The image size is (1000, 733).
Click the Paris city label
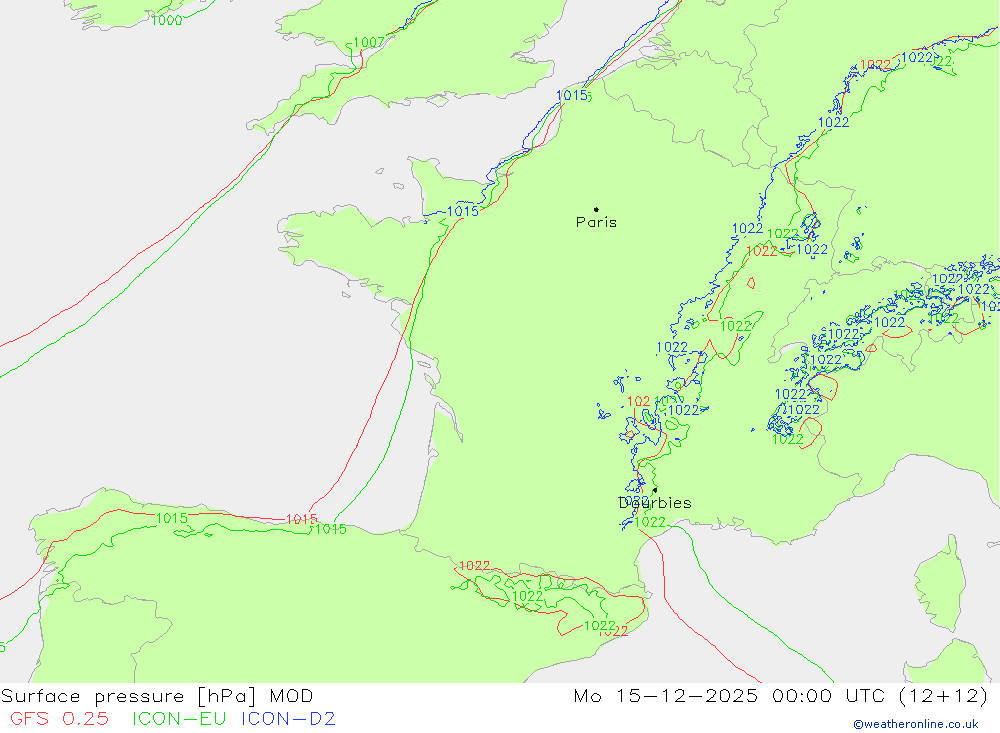pos(596,222)
